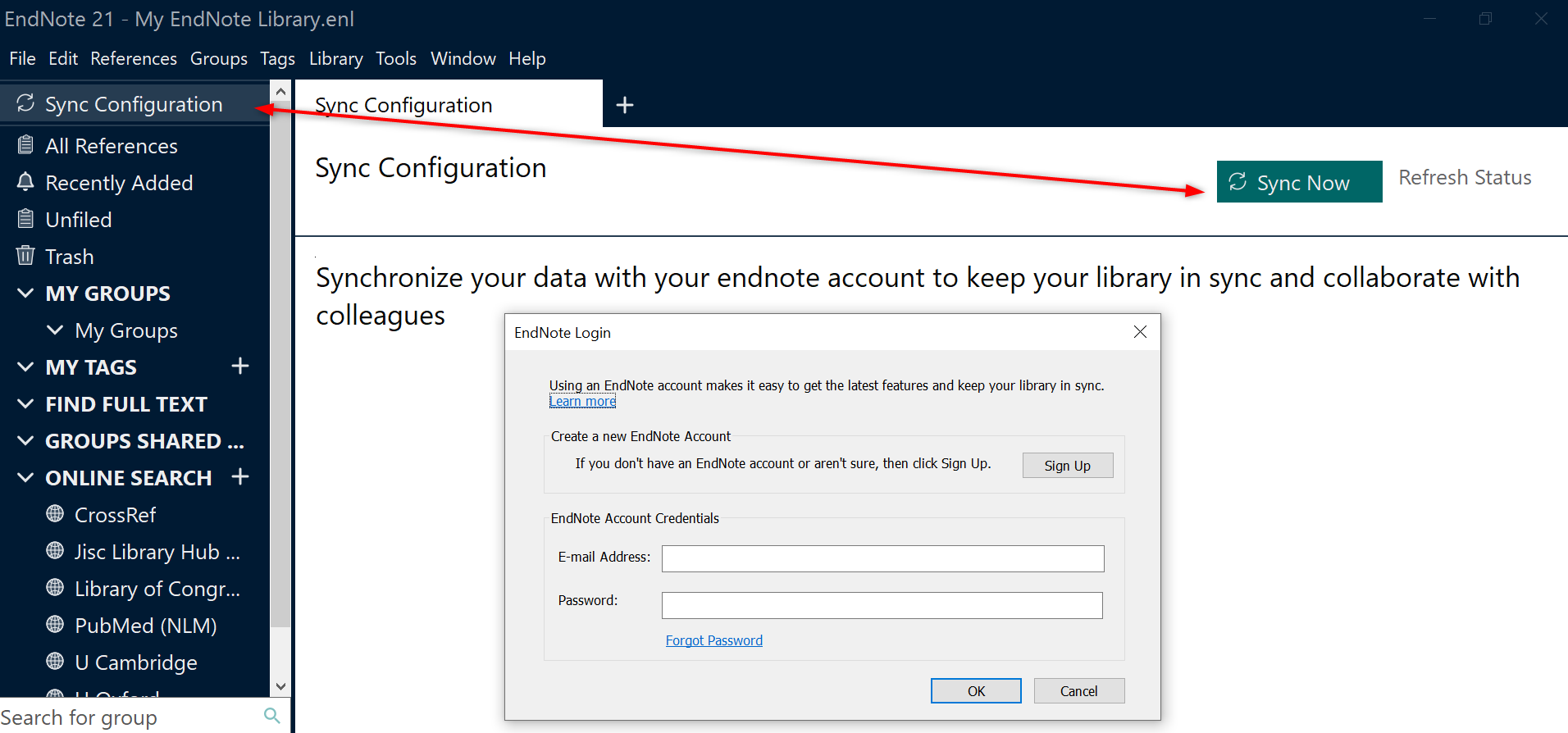Add an online search database with plus
1568x733 pixels.
[239, 477]
